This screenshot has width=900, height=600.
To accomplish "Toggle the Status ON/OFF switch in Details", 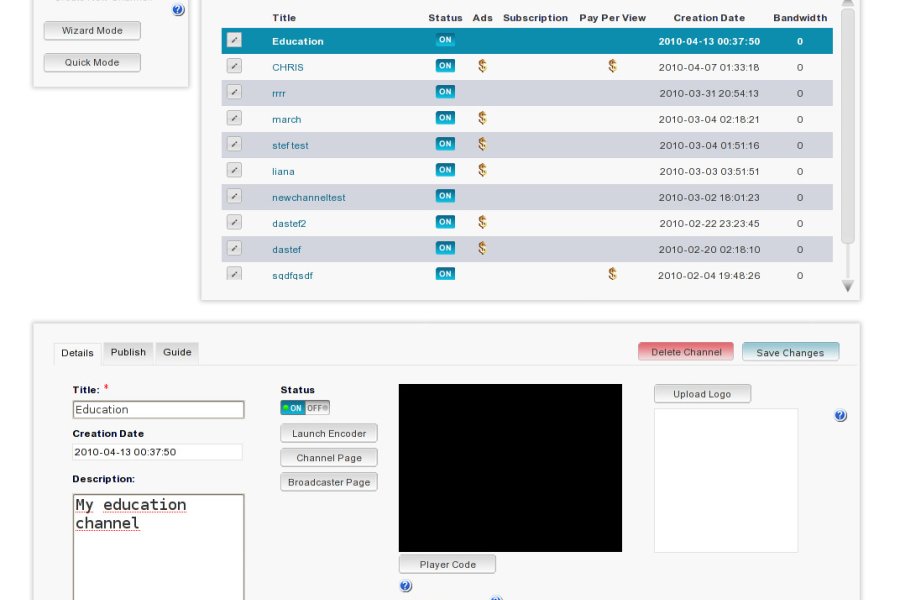I will pyautogui.click(x=305, y=408).
